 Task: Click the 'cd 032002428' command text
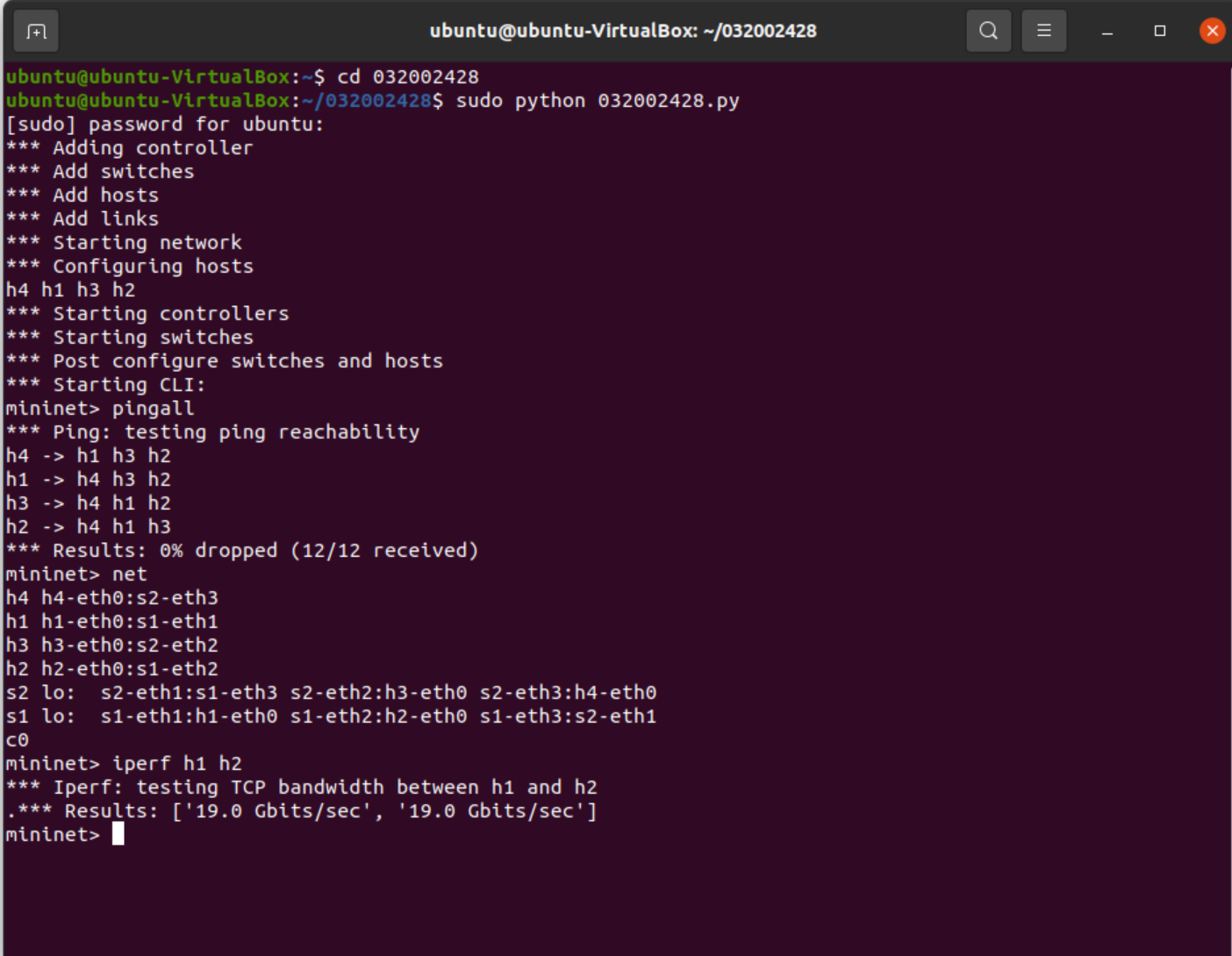tap(407, 77)
